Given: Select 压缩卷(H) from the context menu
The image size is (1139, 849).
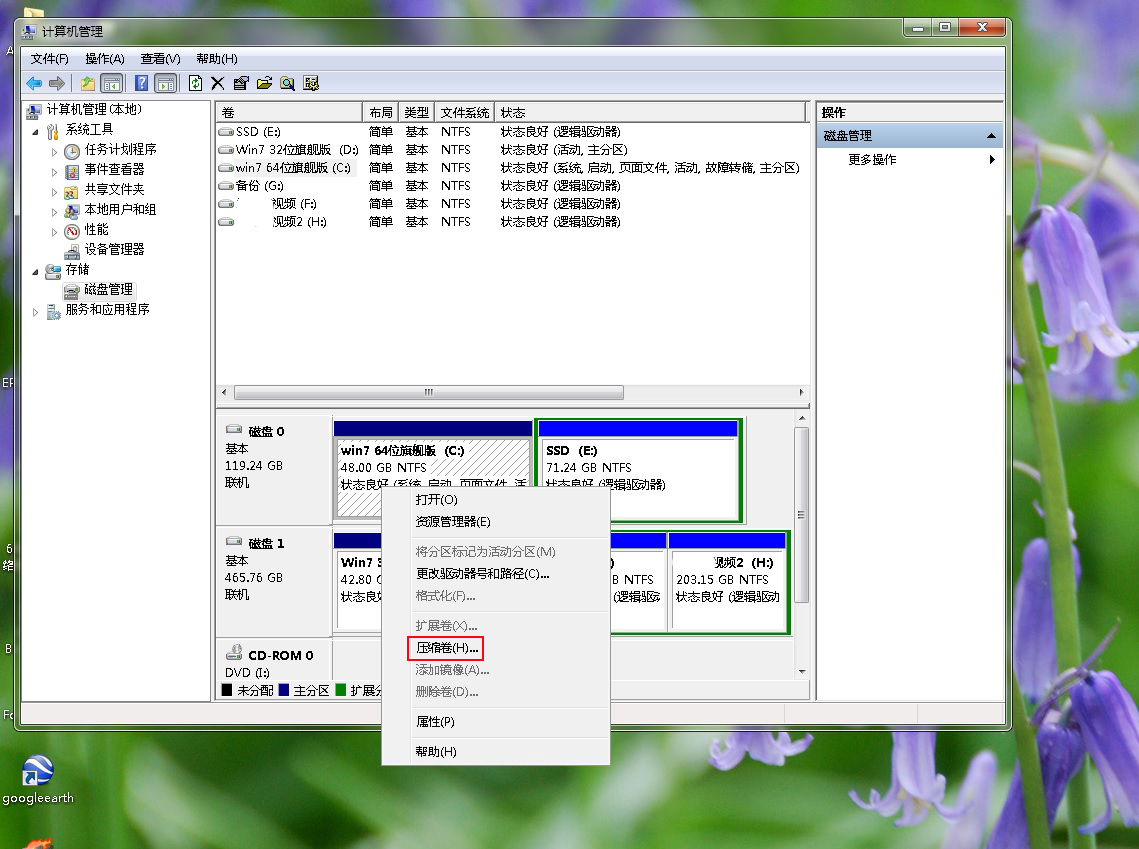Looking at the screenshot, I should [444, 647].
